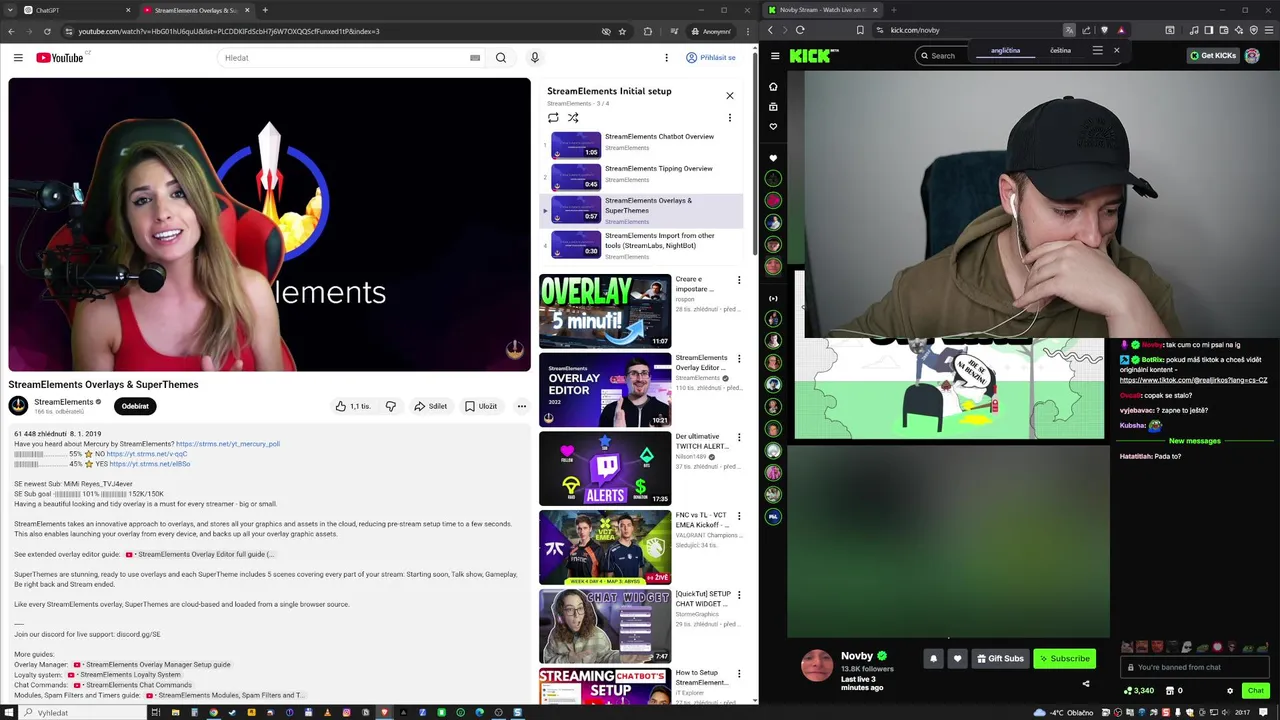Start YouTube voice search with microphone

(535, 58)
